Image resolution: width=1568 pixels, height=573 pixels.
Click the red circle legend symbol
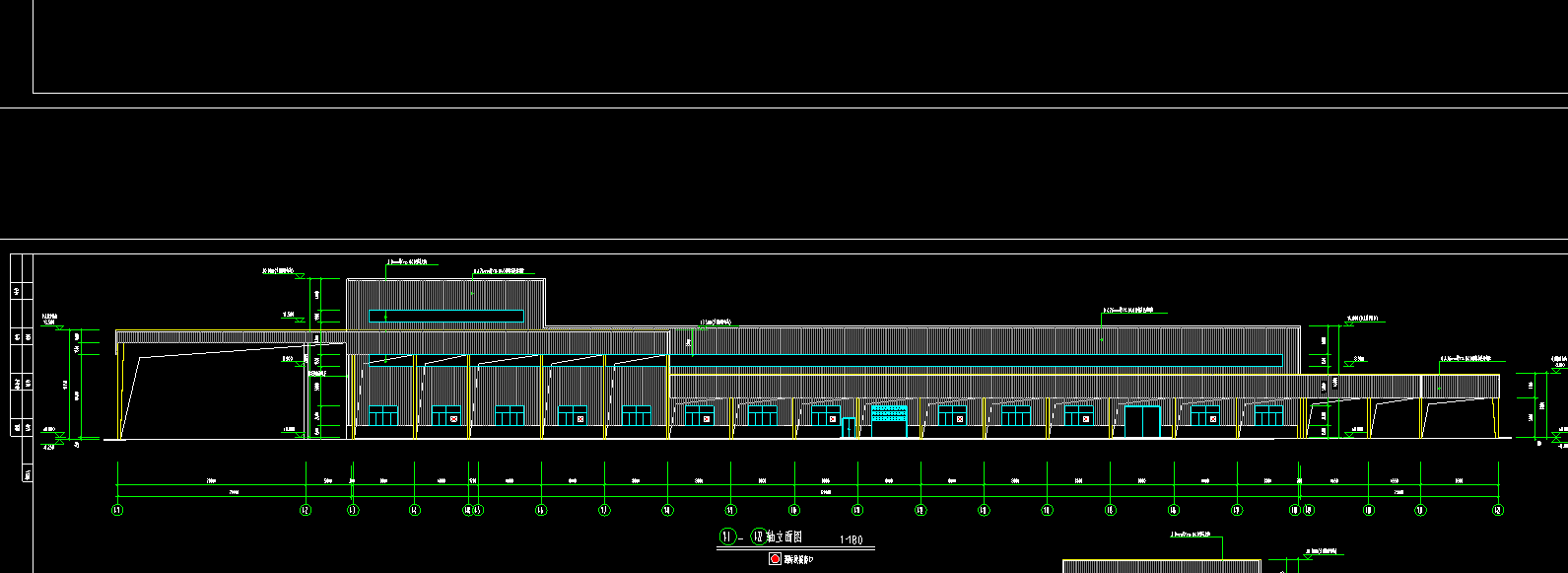[775, 559]
